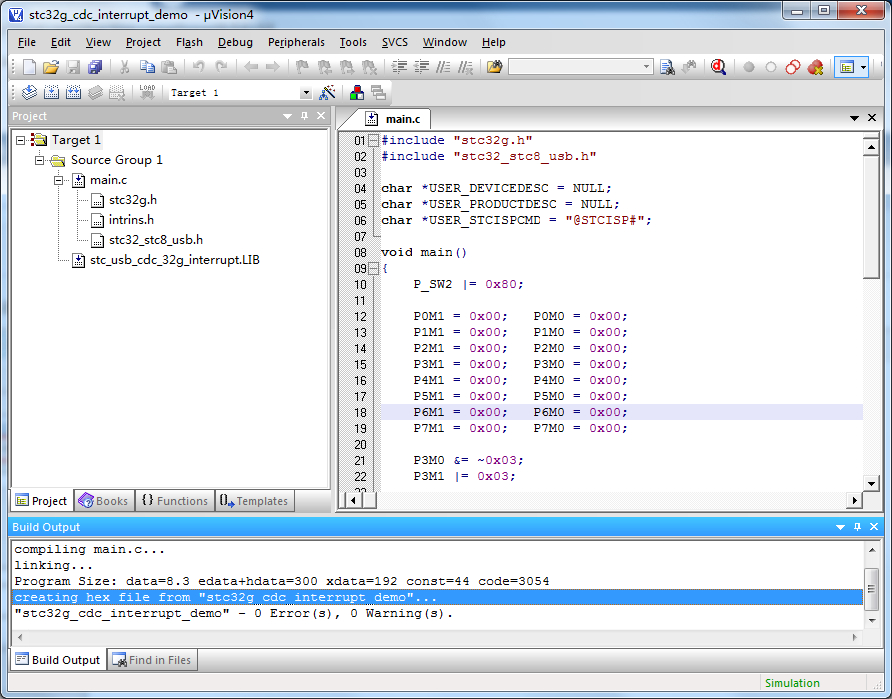Switch to the Functions tab

click(x=175, y=501)
